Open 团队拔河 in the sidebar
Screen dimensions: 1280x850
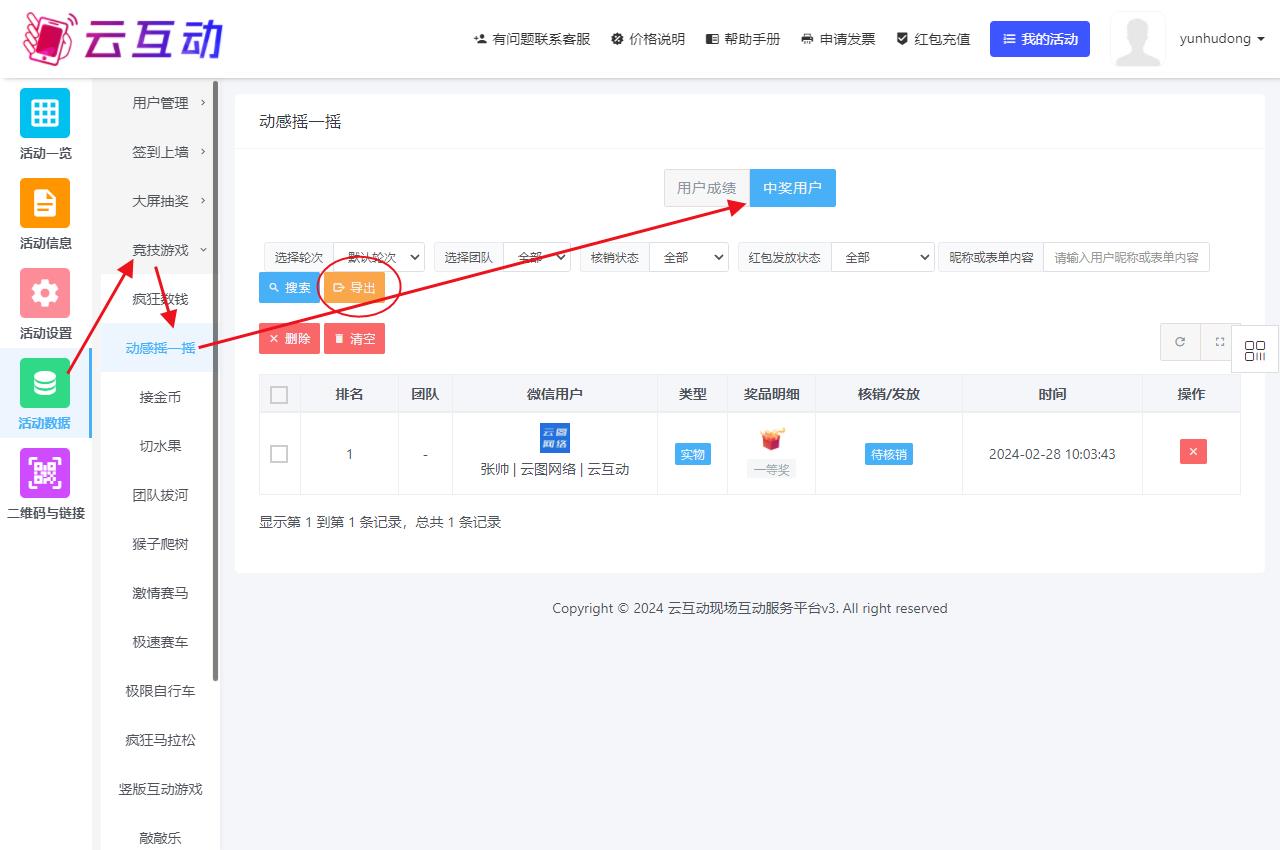(160, 495)
